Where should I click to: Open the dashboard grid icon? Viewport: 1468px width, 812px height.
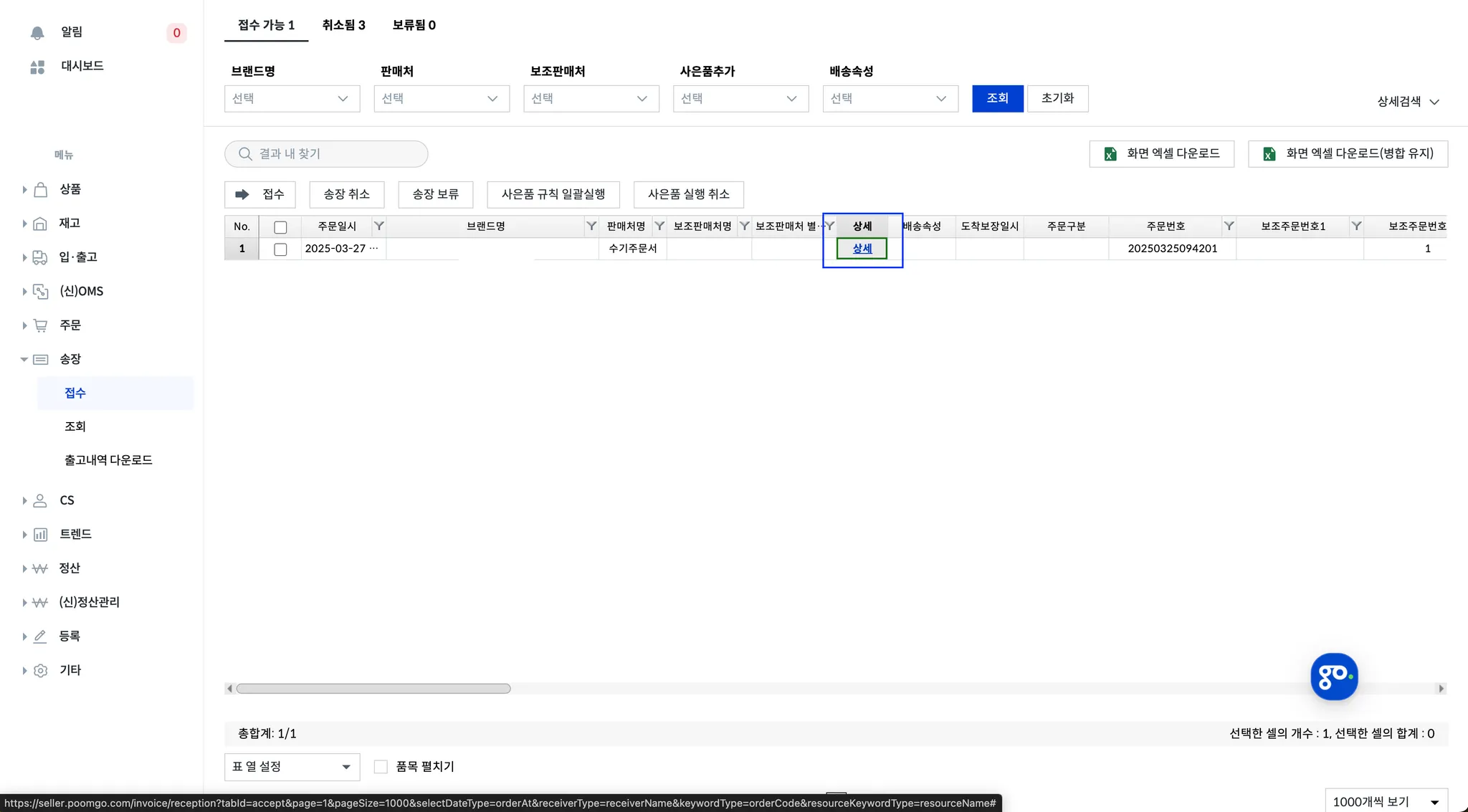pos(37,67)
